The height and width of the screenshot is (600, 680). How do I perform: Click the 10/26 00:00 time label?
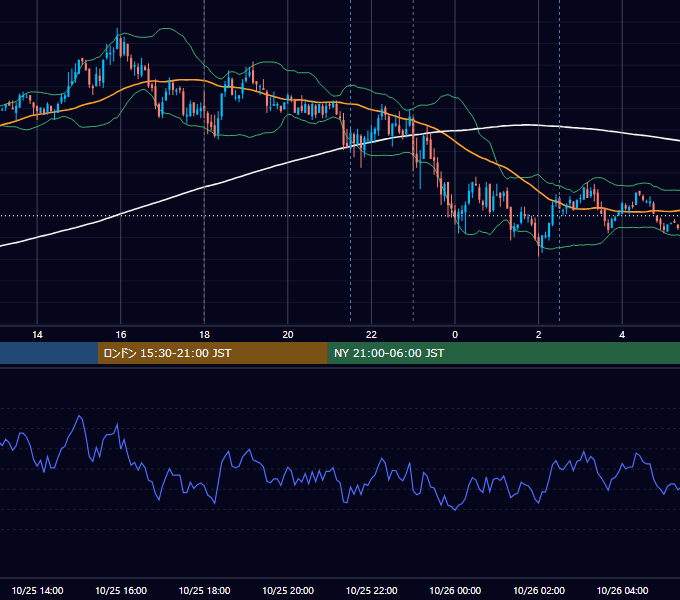455,590
